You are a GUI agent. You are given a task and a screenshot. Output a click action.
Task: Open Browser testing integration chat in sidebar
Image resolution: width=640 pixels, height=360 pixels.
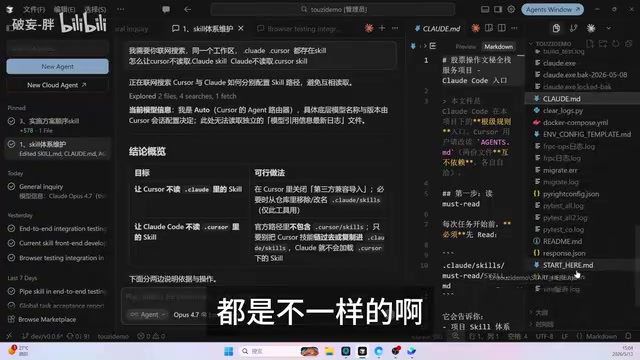[x=57, y=258]
